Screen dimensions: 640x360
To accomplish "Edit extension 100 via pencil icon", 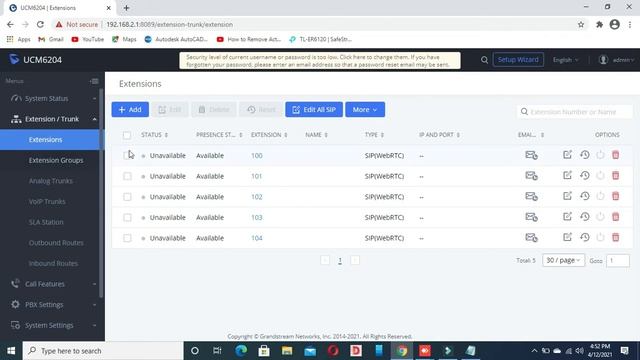I will (x=567, y=155).
